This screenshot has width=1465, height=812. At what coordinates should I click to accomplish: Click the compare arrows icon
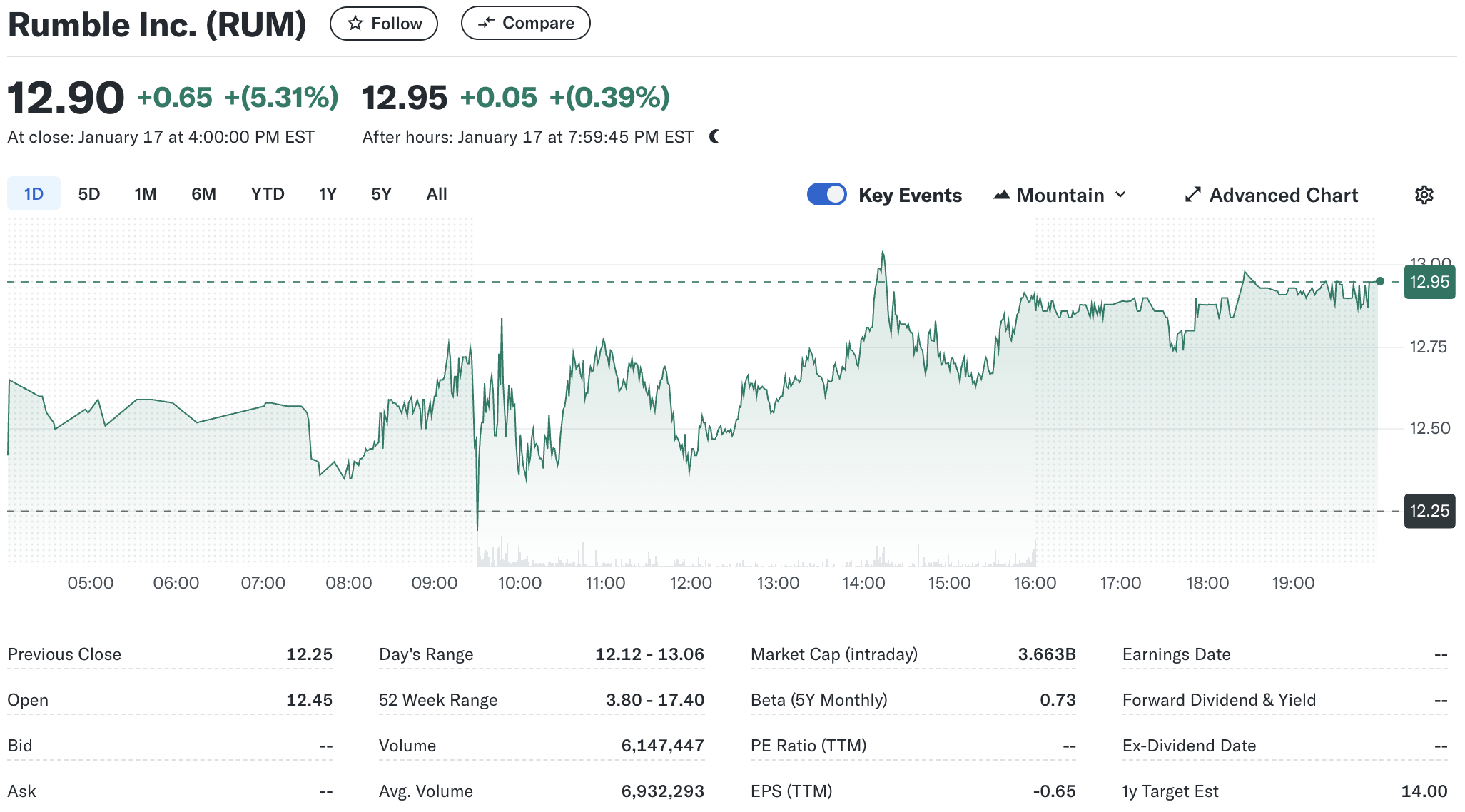[486, 23]
